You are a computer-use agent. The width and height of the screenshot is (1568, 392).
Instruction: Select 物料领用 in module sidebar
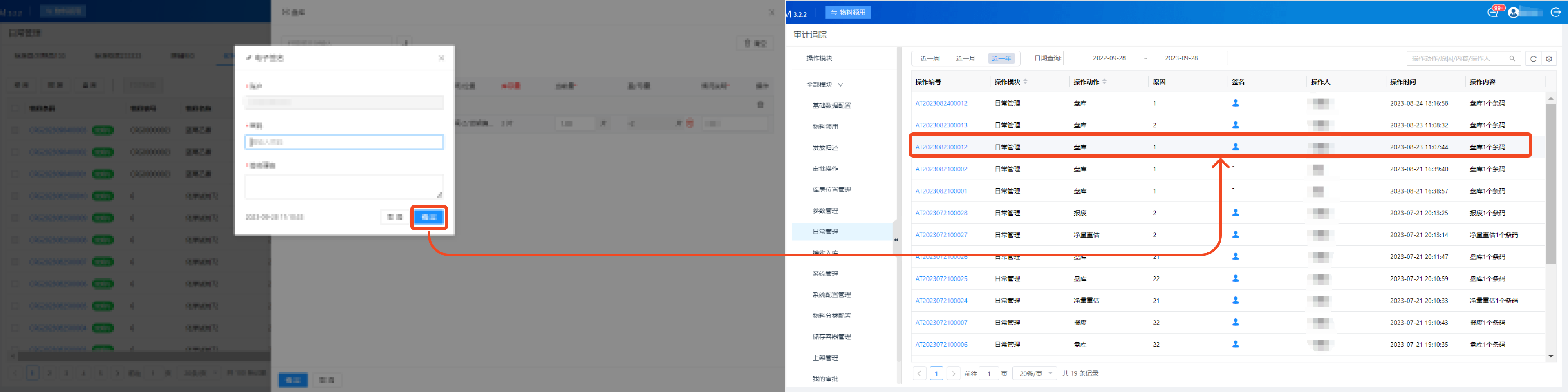coord(825,127)
